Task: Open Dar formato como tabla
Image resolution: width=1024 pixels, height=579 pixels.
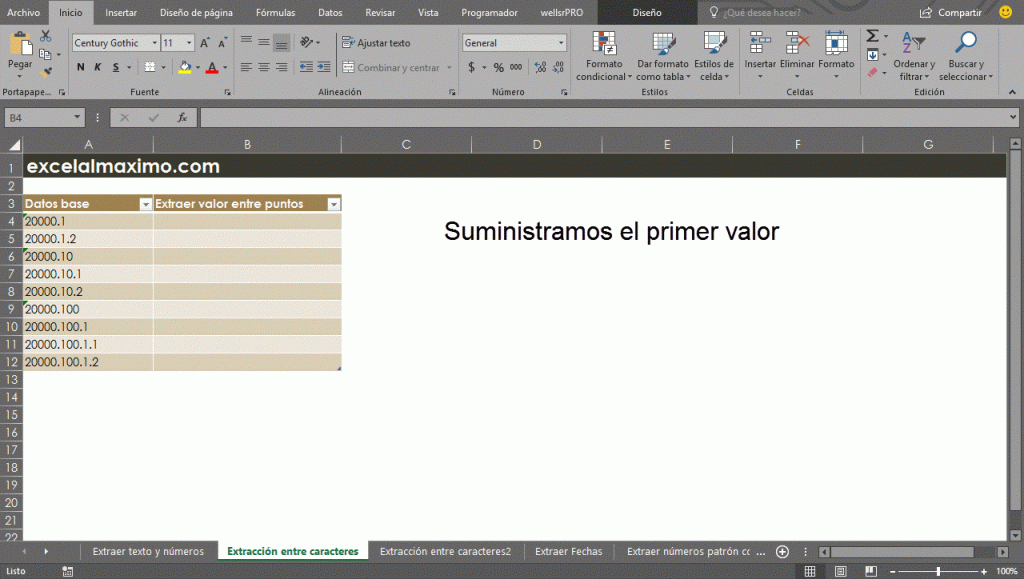Action: 662,57
